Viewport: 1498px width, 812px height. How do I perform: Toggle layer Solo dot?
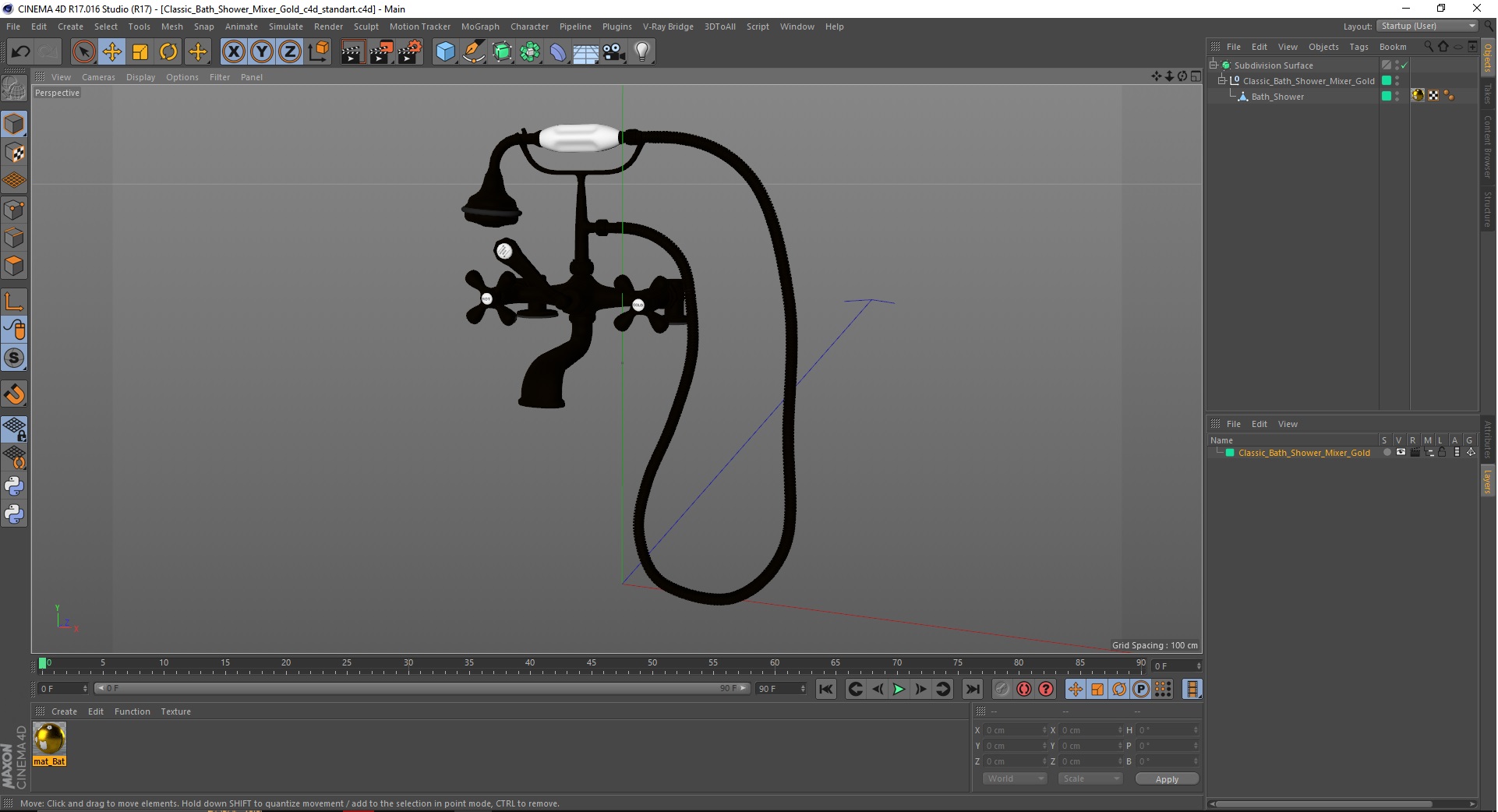point(1387,453)
